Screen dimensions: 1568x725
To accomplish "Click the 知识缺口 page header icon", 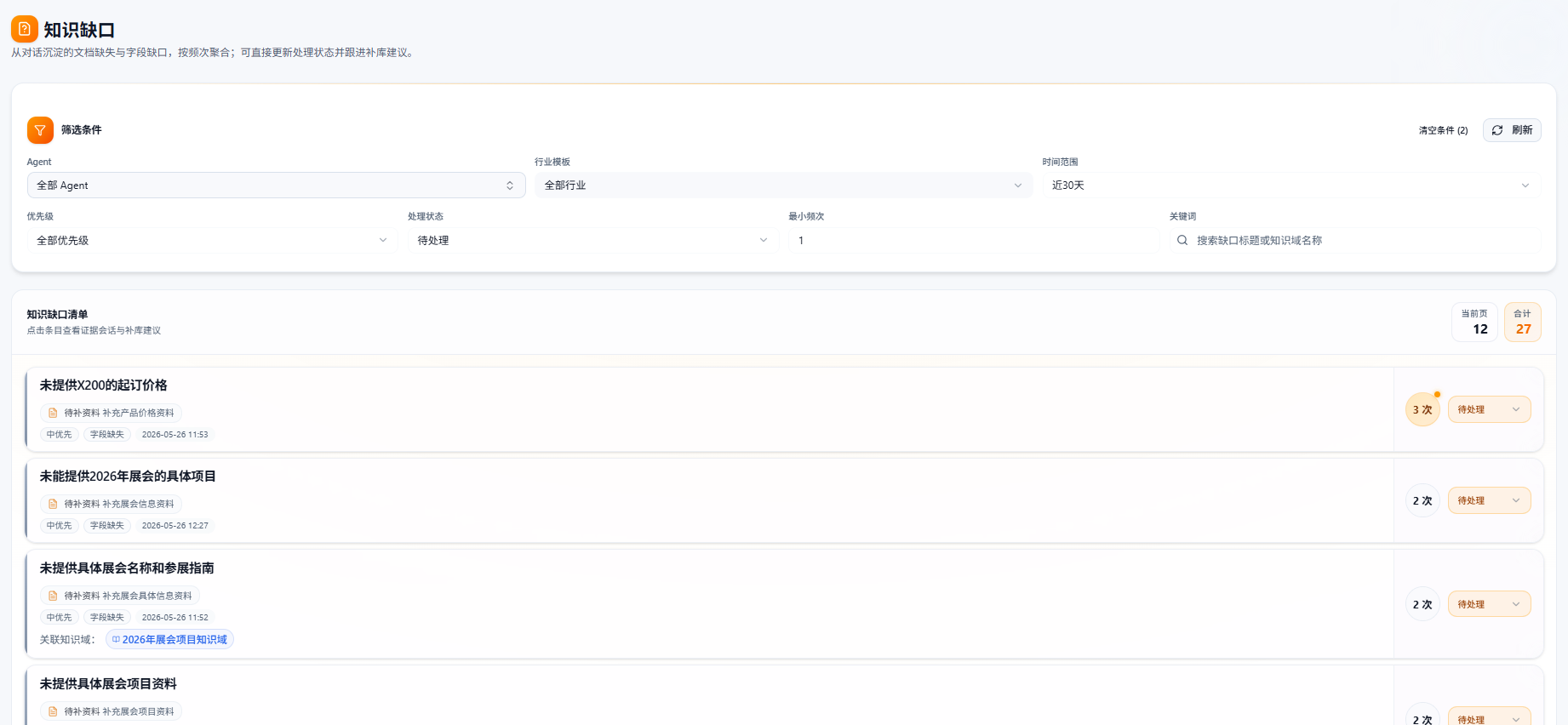I will point(25,29).
